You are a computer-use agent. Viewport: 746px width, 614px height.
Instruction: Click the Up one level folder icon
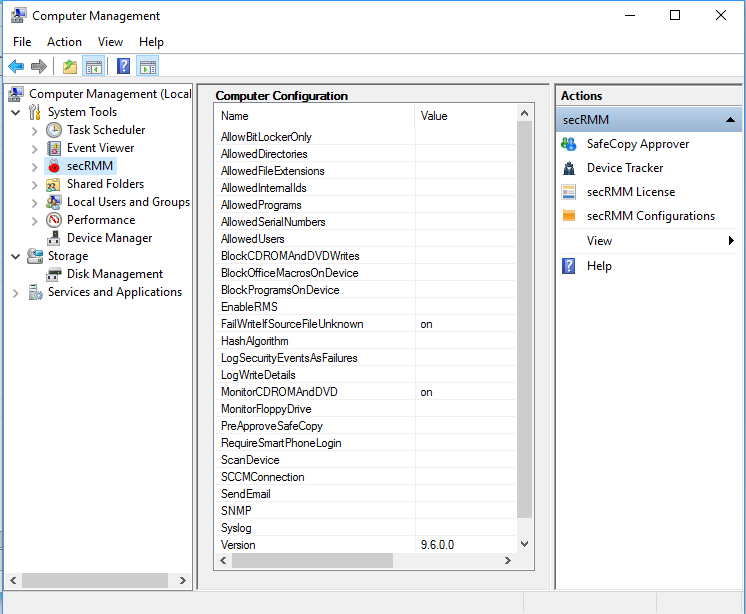click(70, 67)
